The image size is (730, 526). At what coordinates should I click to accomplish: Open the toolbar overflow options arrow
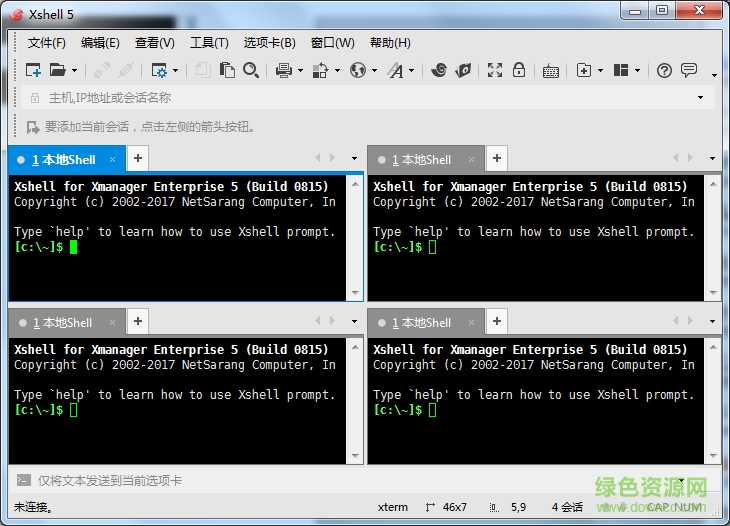pyautogui.click(x=714, y=75)
